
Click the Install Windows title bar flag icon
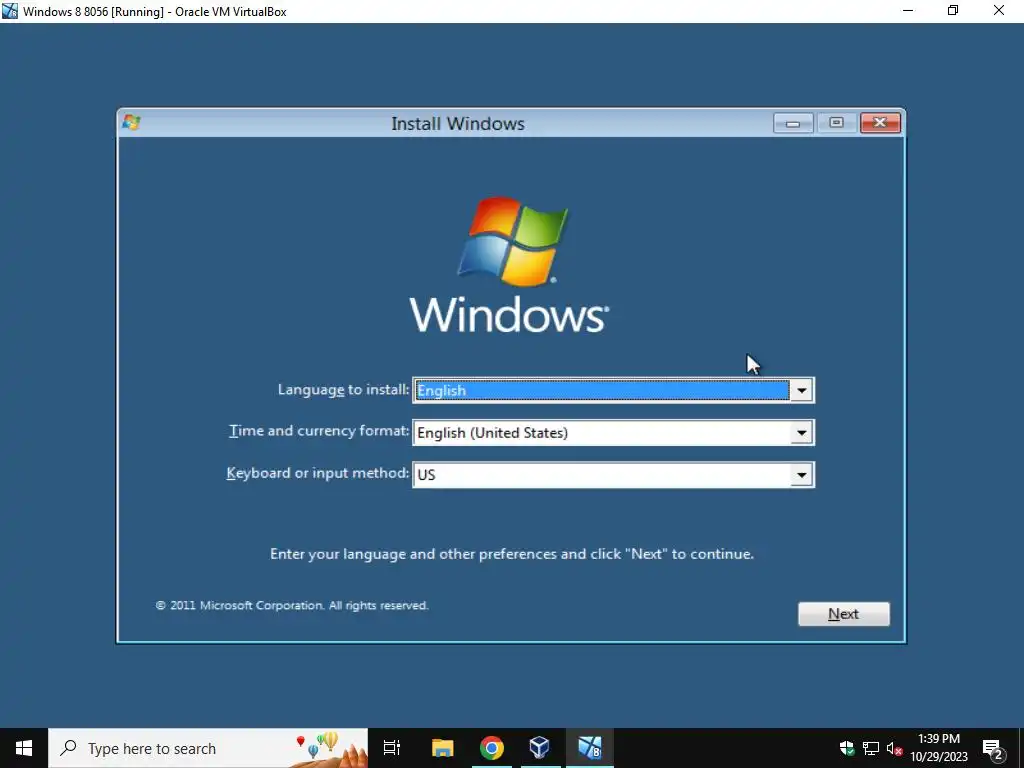tap(131, 122)
